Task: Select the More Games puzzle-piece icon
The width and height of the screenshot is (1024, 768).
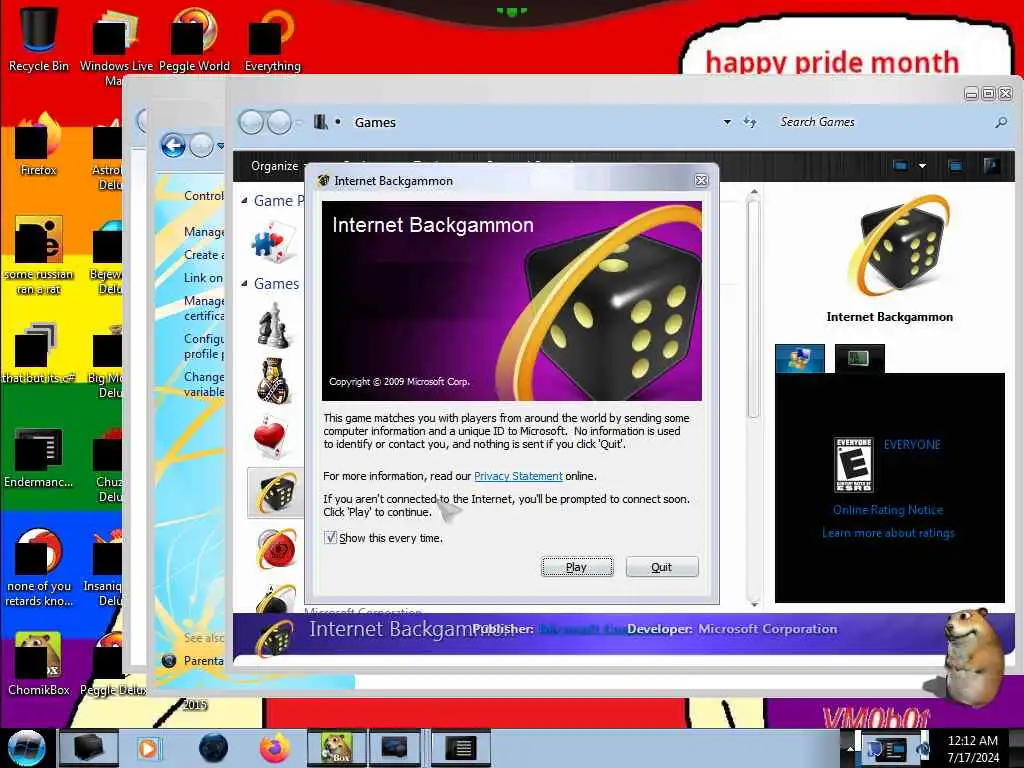Action: 273,241
